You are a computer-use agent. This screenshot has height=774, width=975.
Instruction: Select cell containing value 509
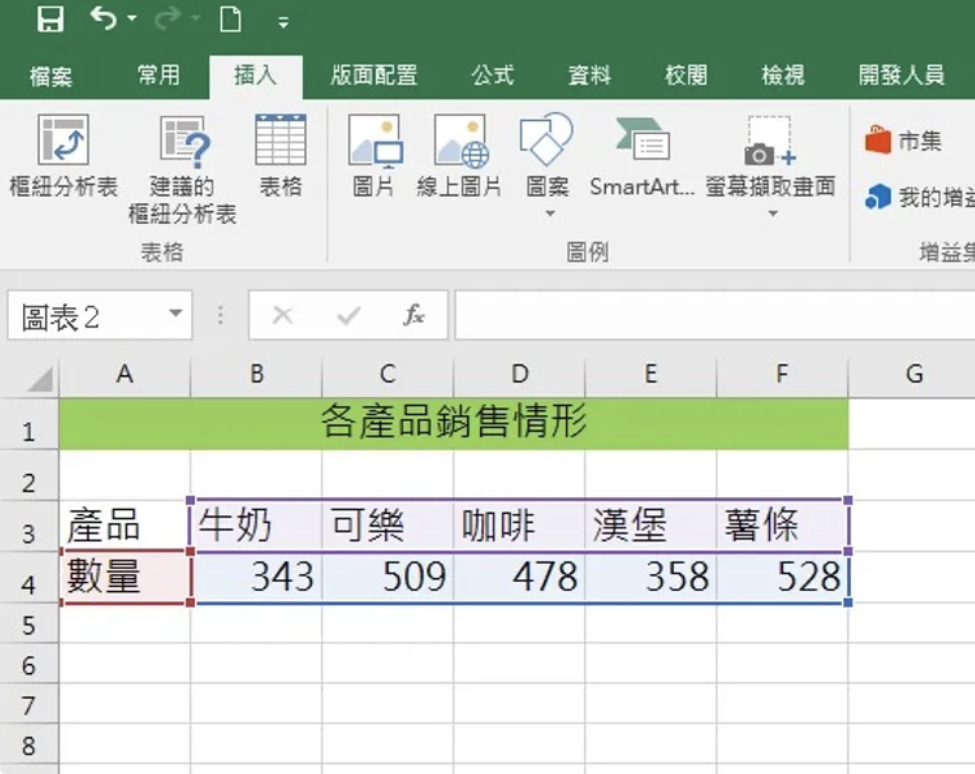pyautogui.click(x=385, y=575)
